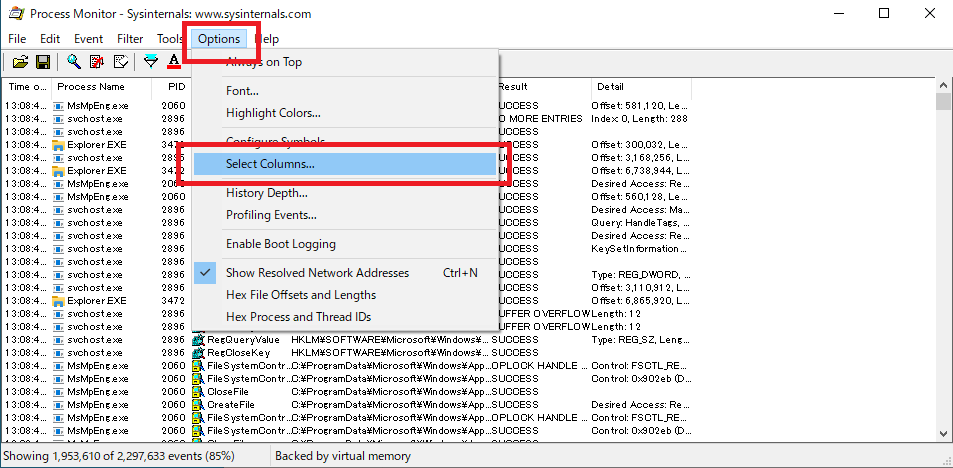Select the 'Type: REG_DWORD' detail cell
The image size is (953, 468).
pyautogui.click(x=641, y=275)
